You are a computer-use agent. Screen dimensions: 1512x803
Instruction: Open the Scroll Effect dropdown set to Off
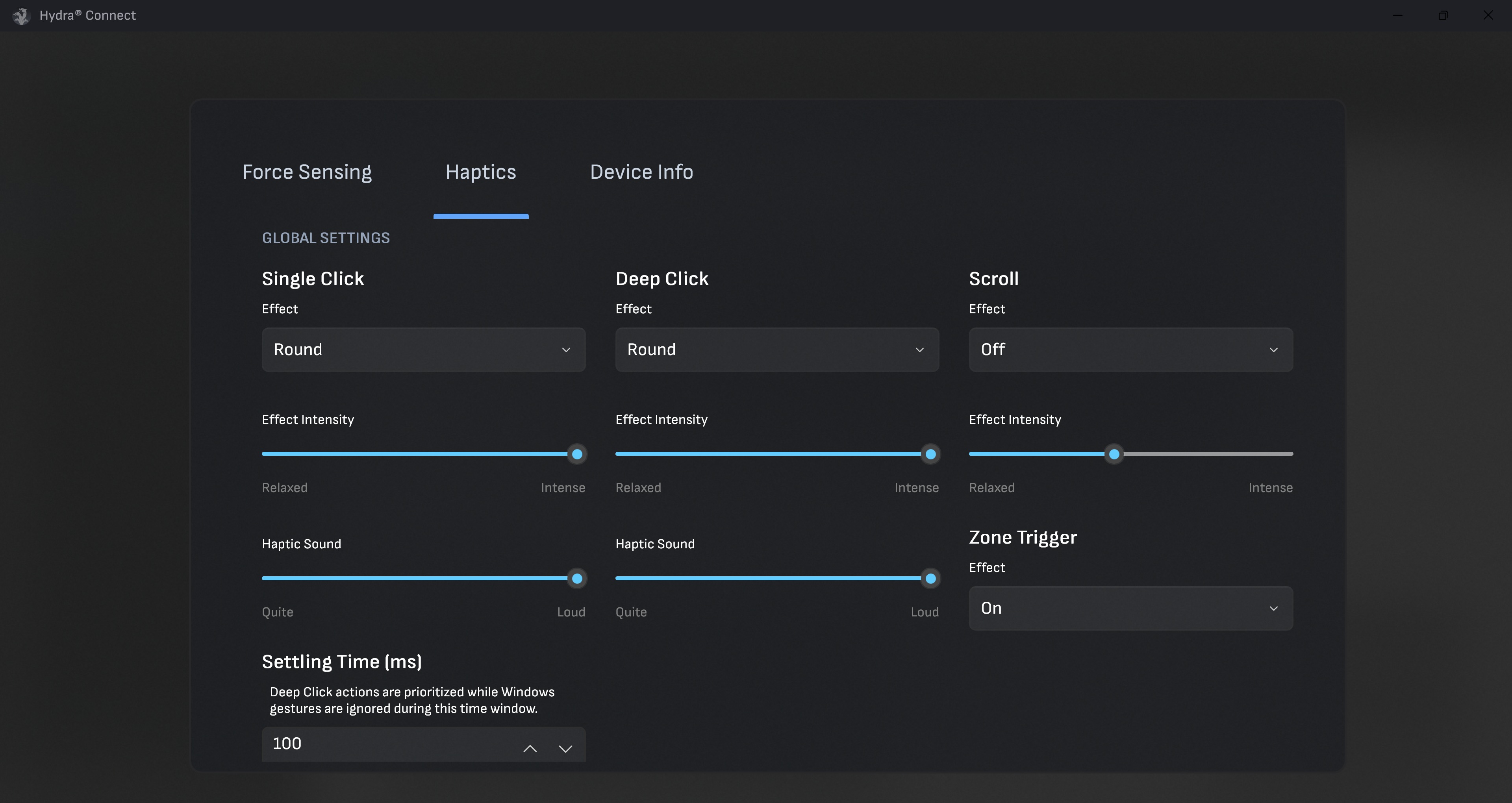[1130, 349]
